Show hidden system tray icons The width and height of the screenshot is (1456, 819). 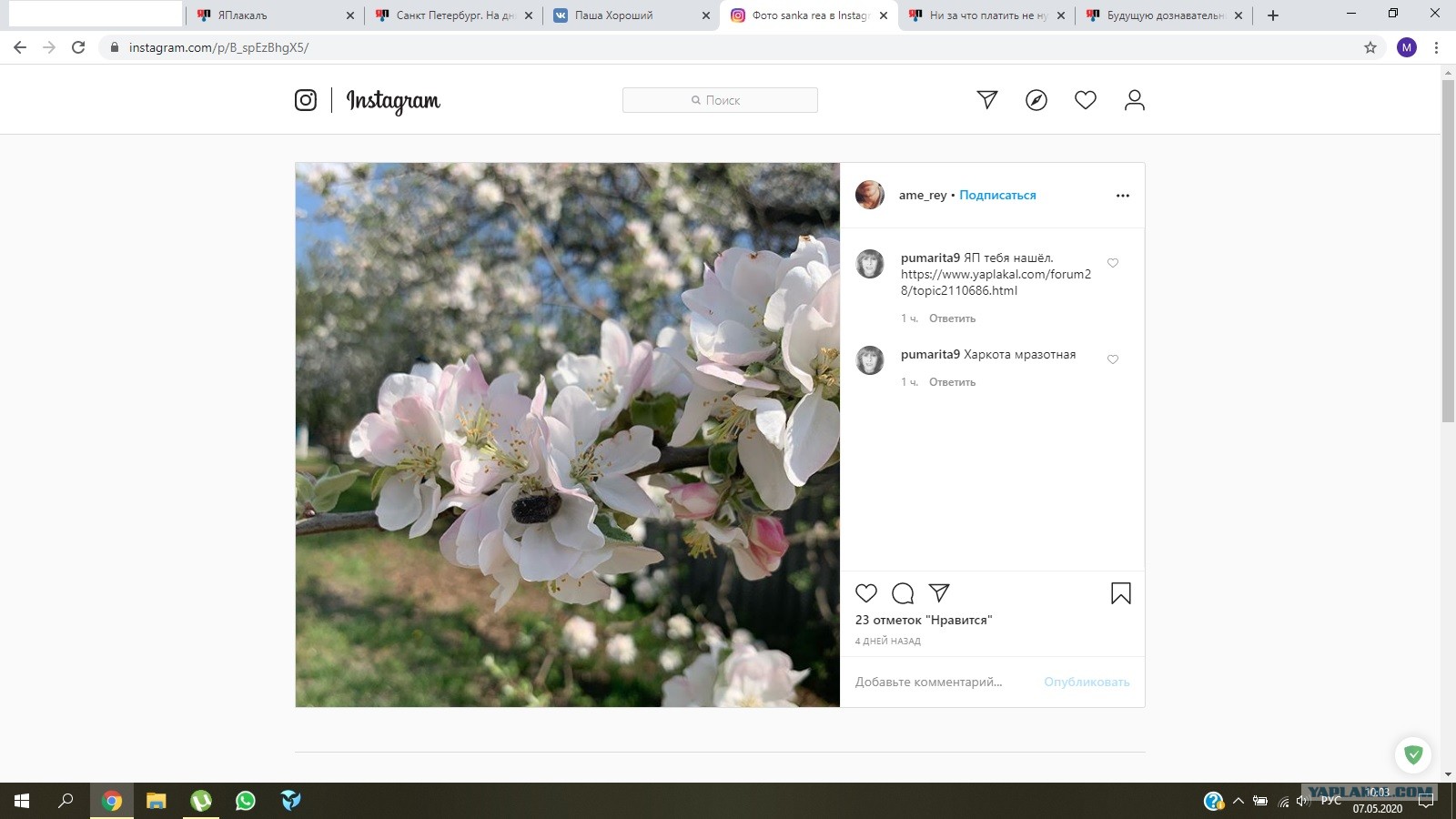tap(1238, 801)
